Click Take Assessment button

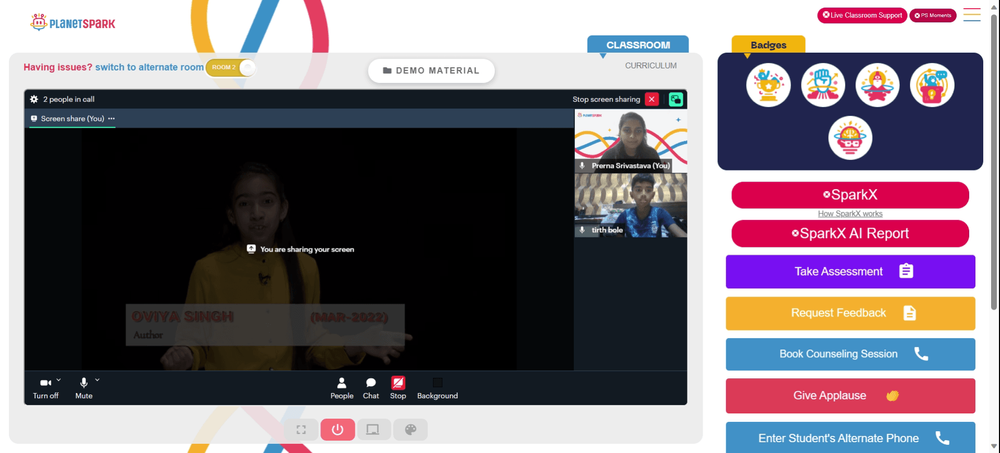point(850,272)
